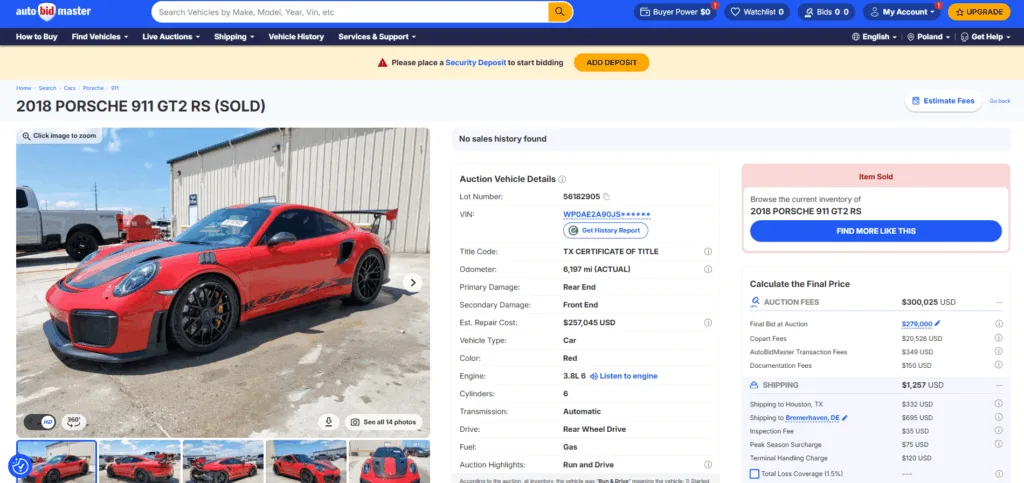Screen dimensions: 1024x483
Task: Show info for Total Loss Coverage
Action: coord(999,474)
